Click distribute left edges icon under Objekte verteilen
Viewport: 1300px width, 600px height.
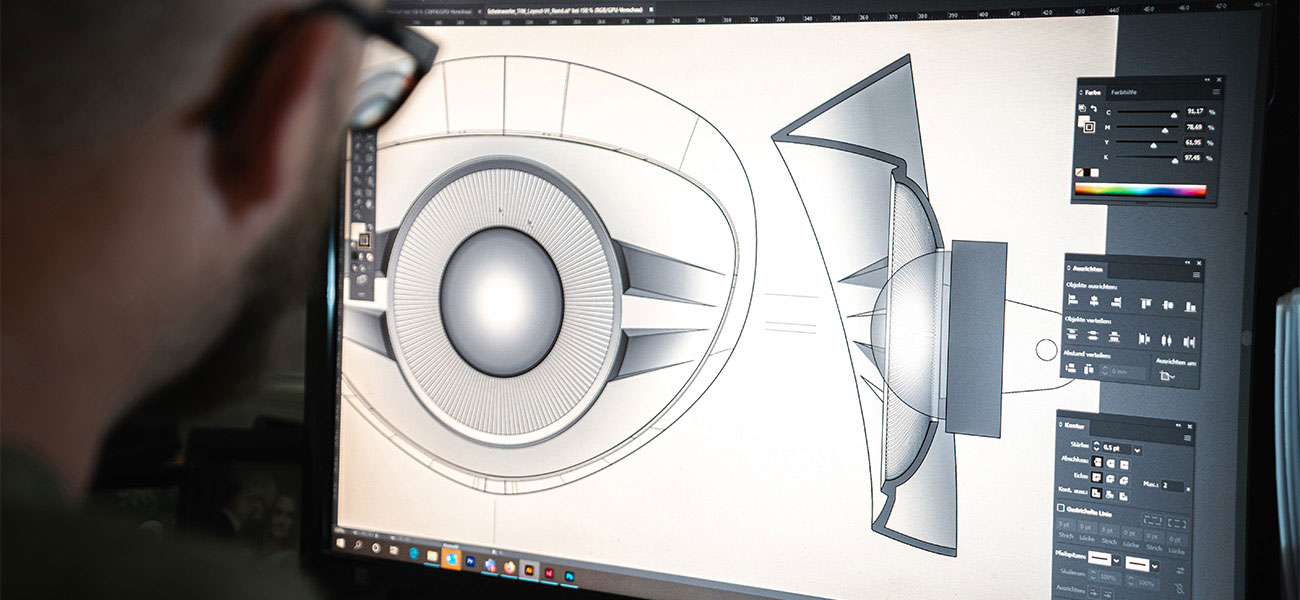1144,339
